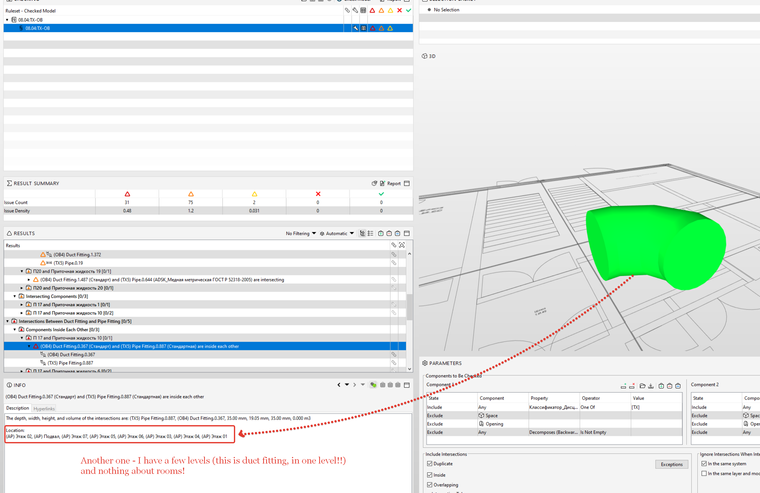Screen dimensions: 760x493
Task: Collapse Intersections Between Duct Fitting and Pipe Fitting
Action: [7, 321]
